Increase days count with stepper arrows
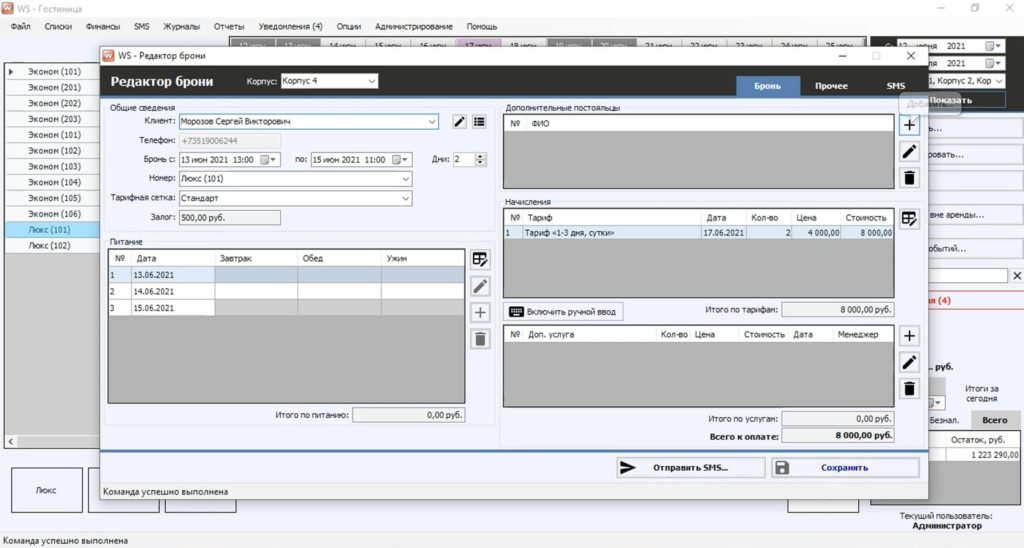The image size is (1024, 548). 481,157
